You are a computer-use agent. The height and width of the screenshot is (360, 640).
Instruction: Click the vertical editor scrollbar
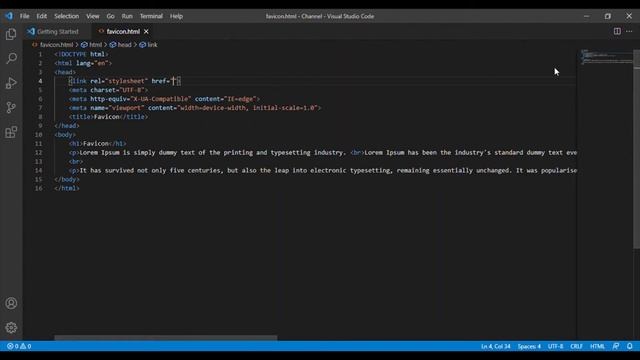click(636, 149)
